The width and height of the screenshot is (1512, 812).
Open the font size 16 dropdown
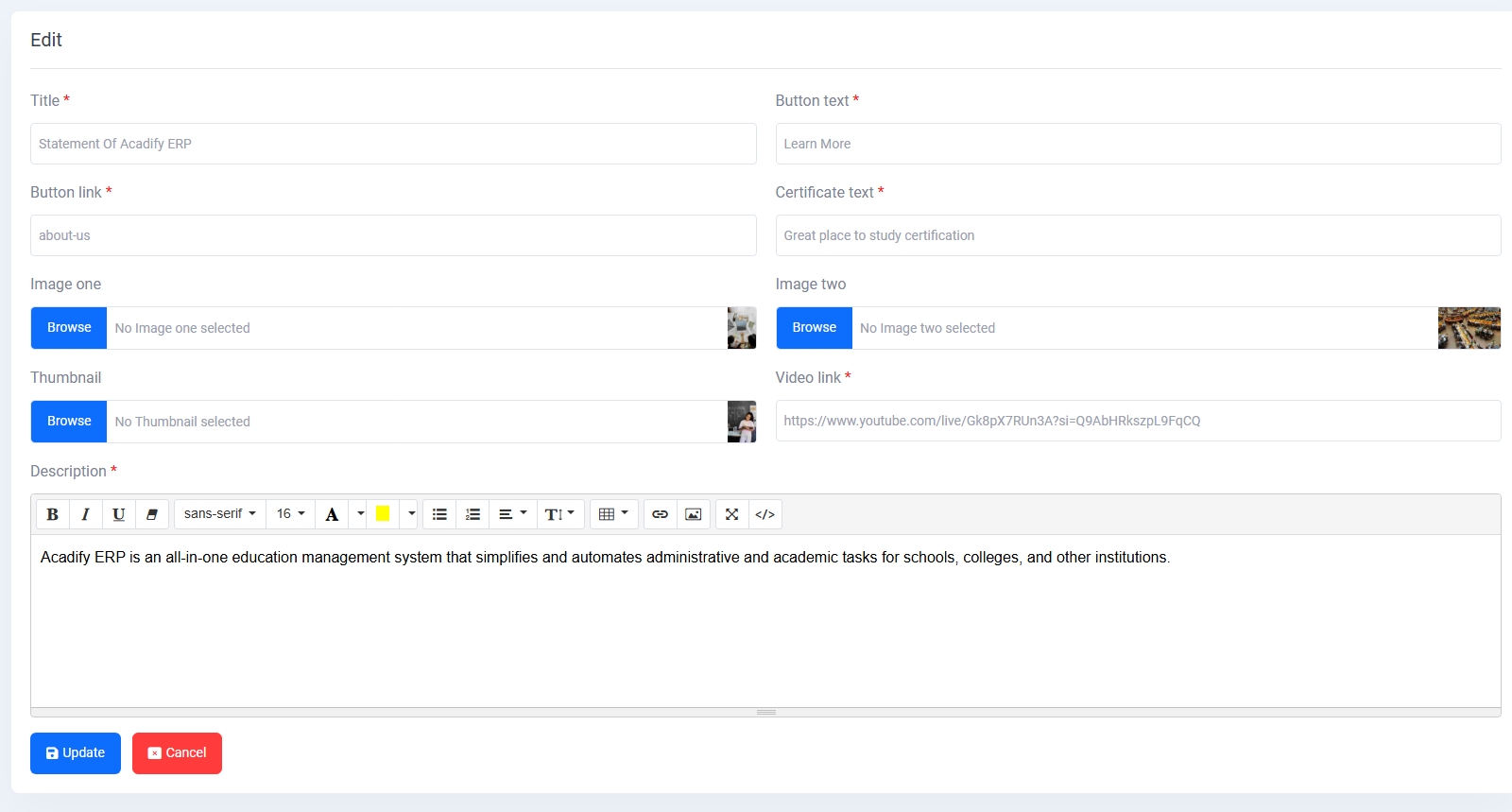[x=290, y=514]
